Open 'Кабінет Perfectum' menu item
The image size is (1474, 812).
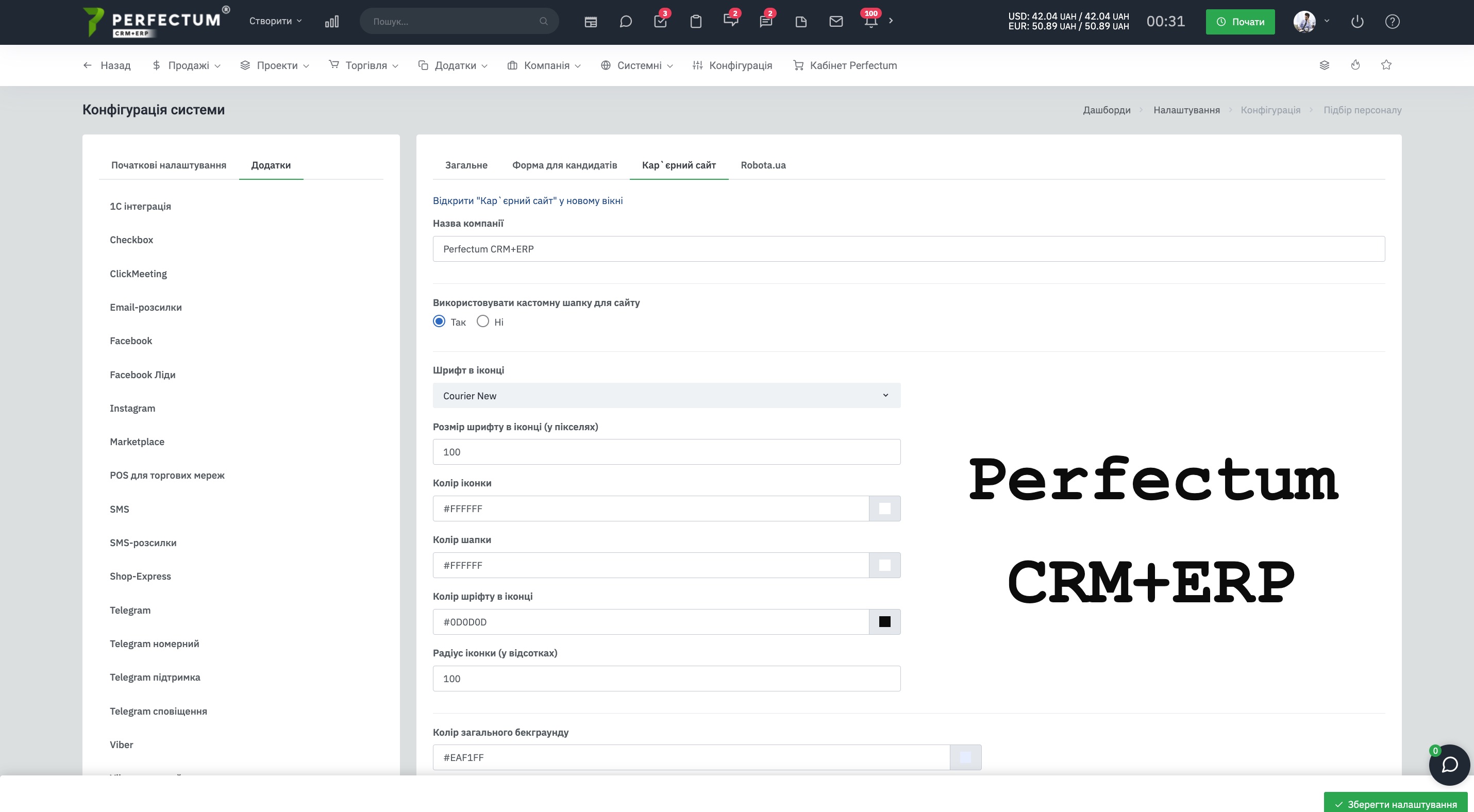pyautogui.click(x=845, y=65)
